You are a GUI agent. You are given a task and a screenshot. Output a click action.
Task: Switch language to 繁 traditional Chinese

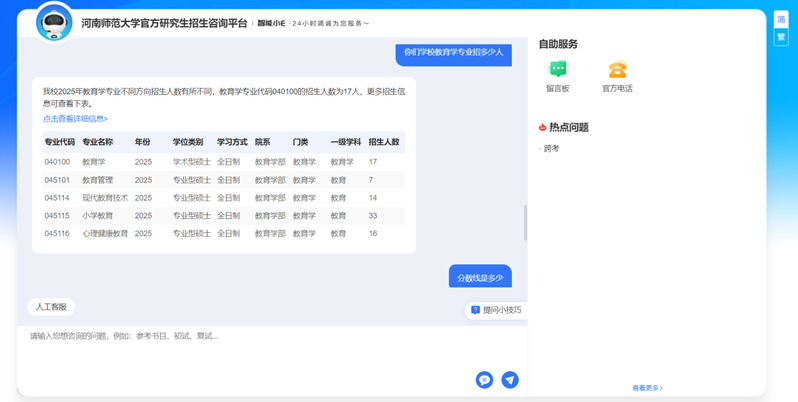tap(781, 37)
